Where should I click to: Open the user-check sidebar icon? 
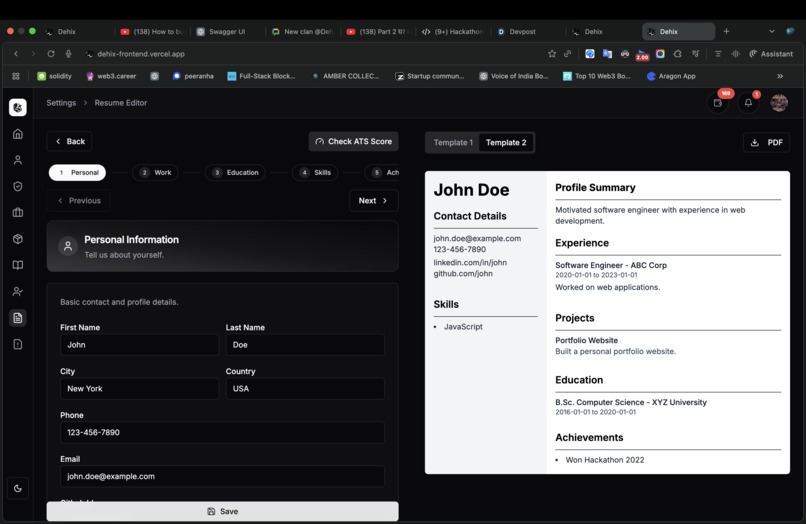click(x=17, y=292)
